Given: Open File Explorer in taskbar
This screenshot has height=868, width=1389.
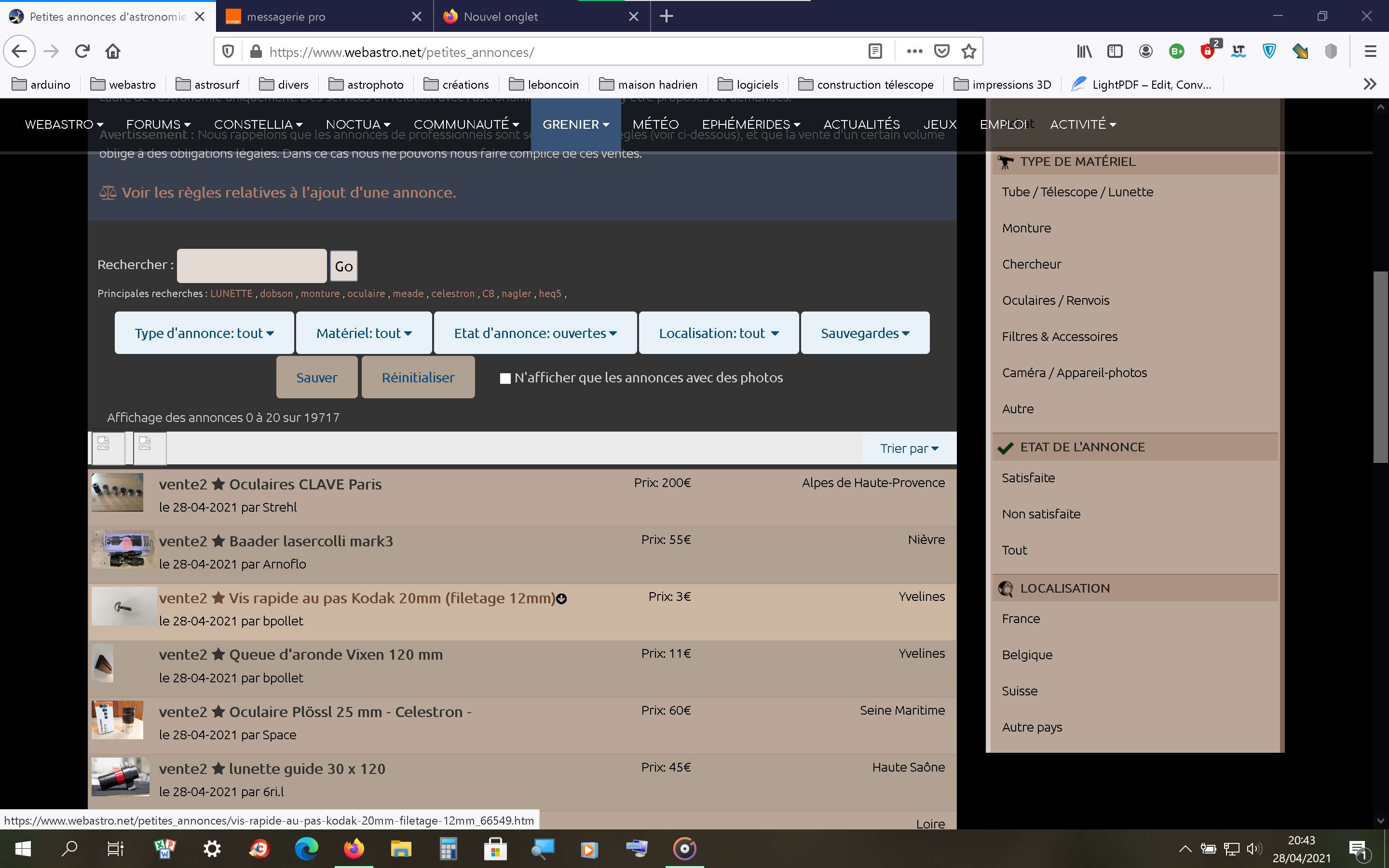Looking at the screenshot, I should click(401, 849).
